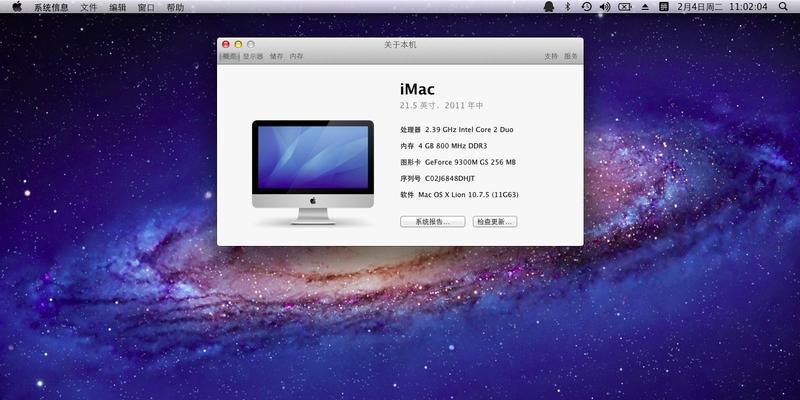Click the '21.5 英寸, 2011 年中' model line
This screenshot has height=400, width=800.
pyautogui.click(x=441, y=106)
